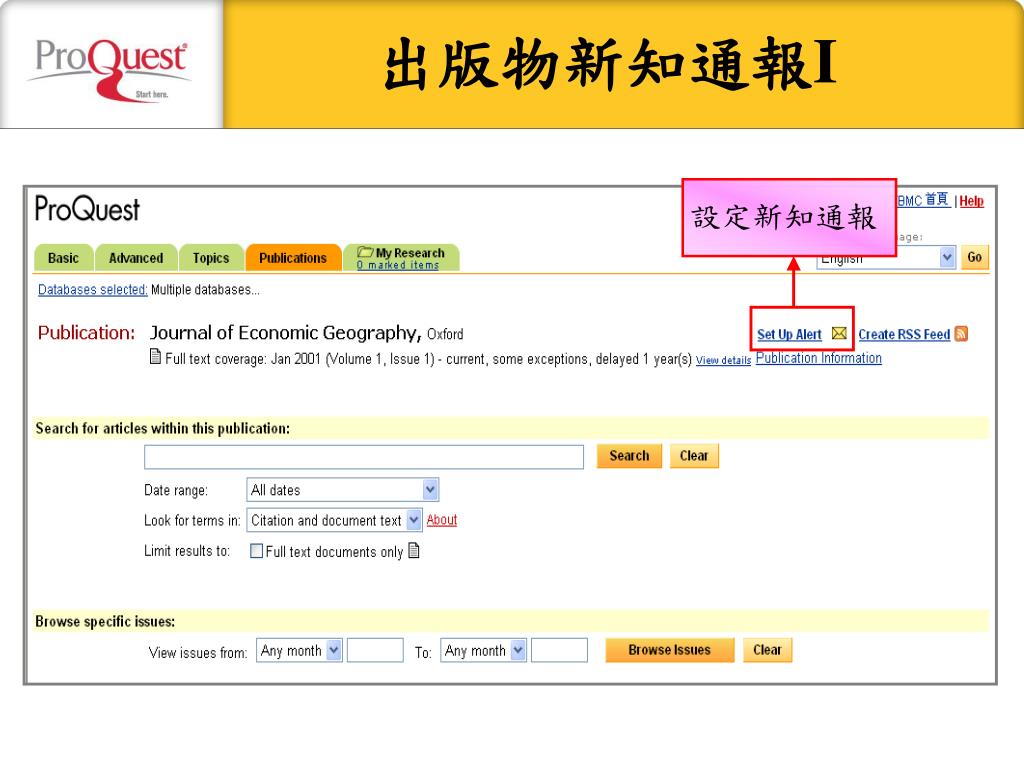Image resolution: width=1024 pixels, height=768 pixels.
Task: Open the Help link
Action: tap(971, 201)
